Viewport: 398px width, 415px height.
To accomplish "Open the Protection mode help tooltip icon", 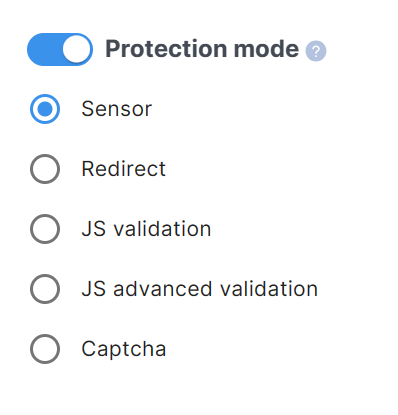I will point(316,51).
